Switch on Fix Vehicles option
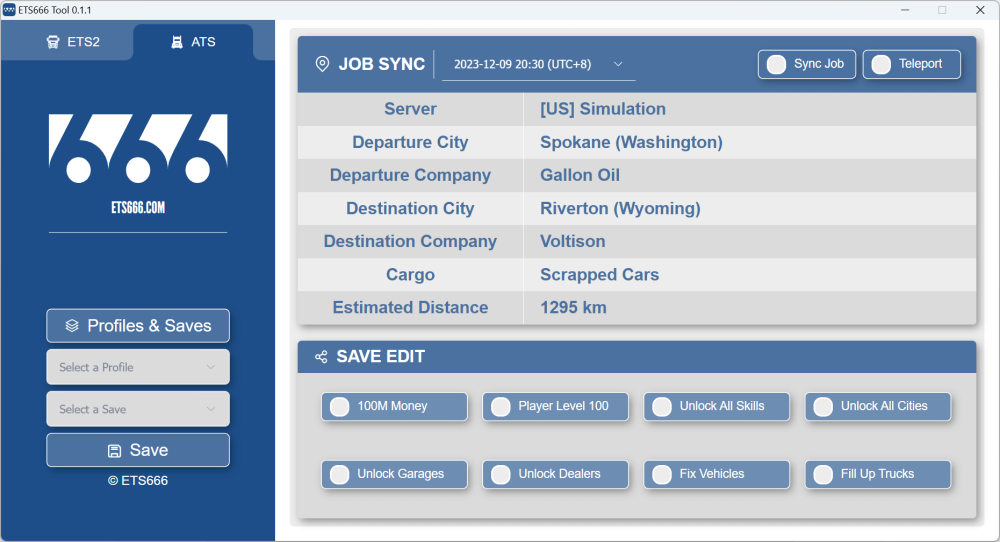This screenshot has height=542, width=1000. 662,474
